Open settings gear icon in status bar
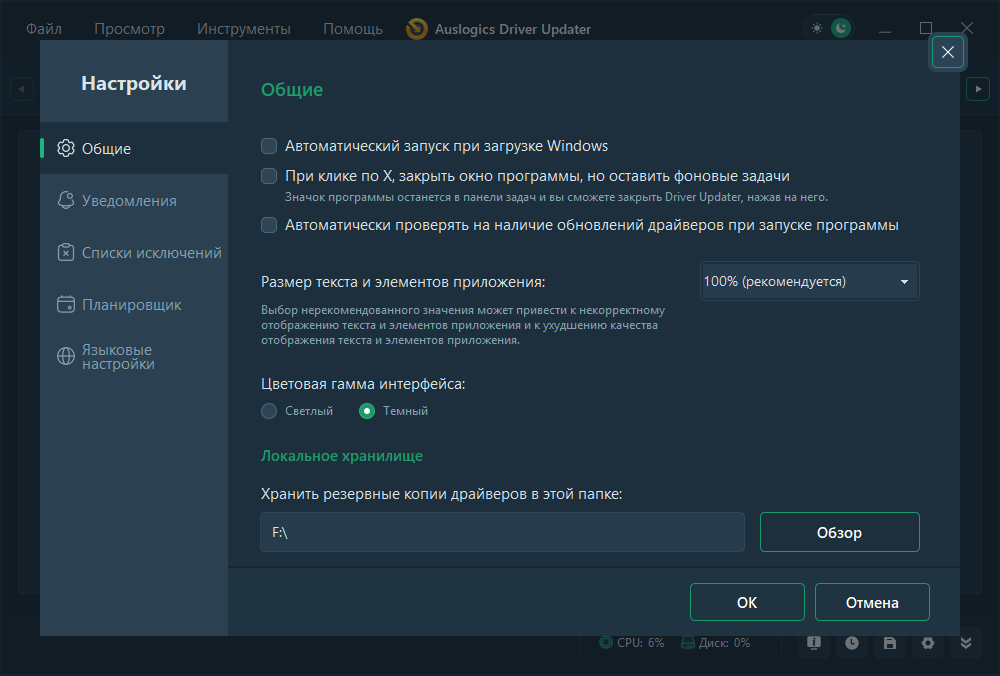The image size is (1000, 676). 928,643
